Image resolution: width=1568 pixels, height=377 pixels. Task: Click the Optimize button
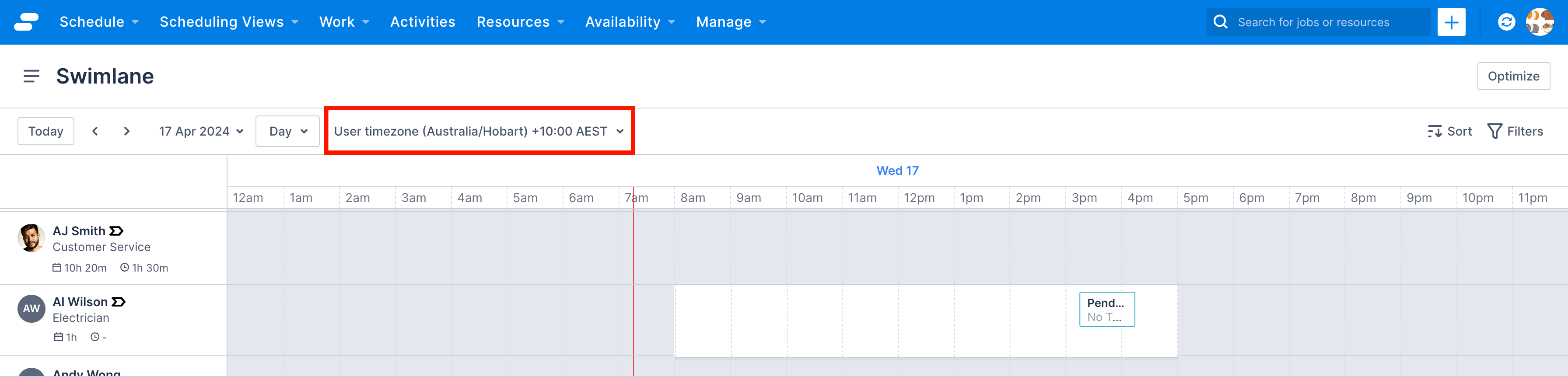point(1513,76)
